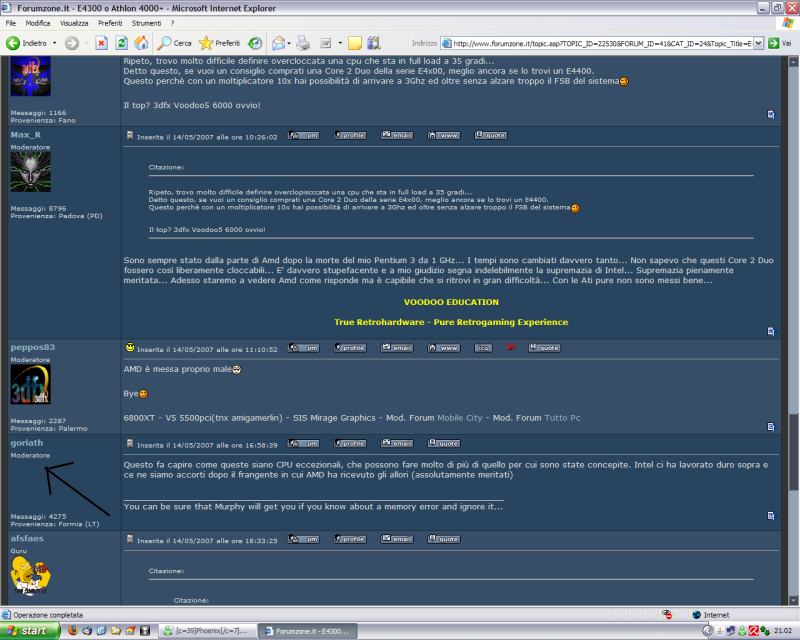Open the afsfaes username link
This screenshot has width=800, height=640.
coord(27,538)
